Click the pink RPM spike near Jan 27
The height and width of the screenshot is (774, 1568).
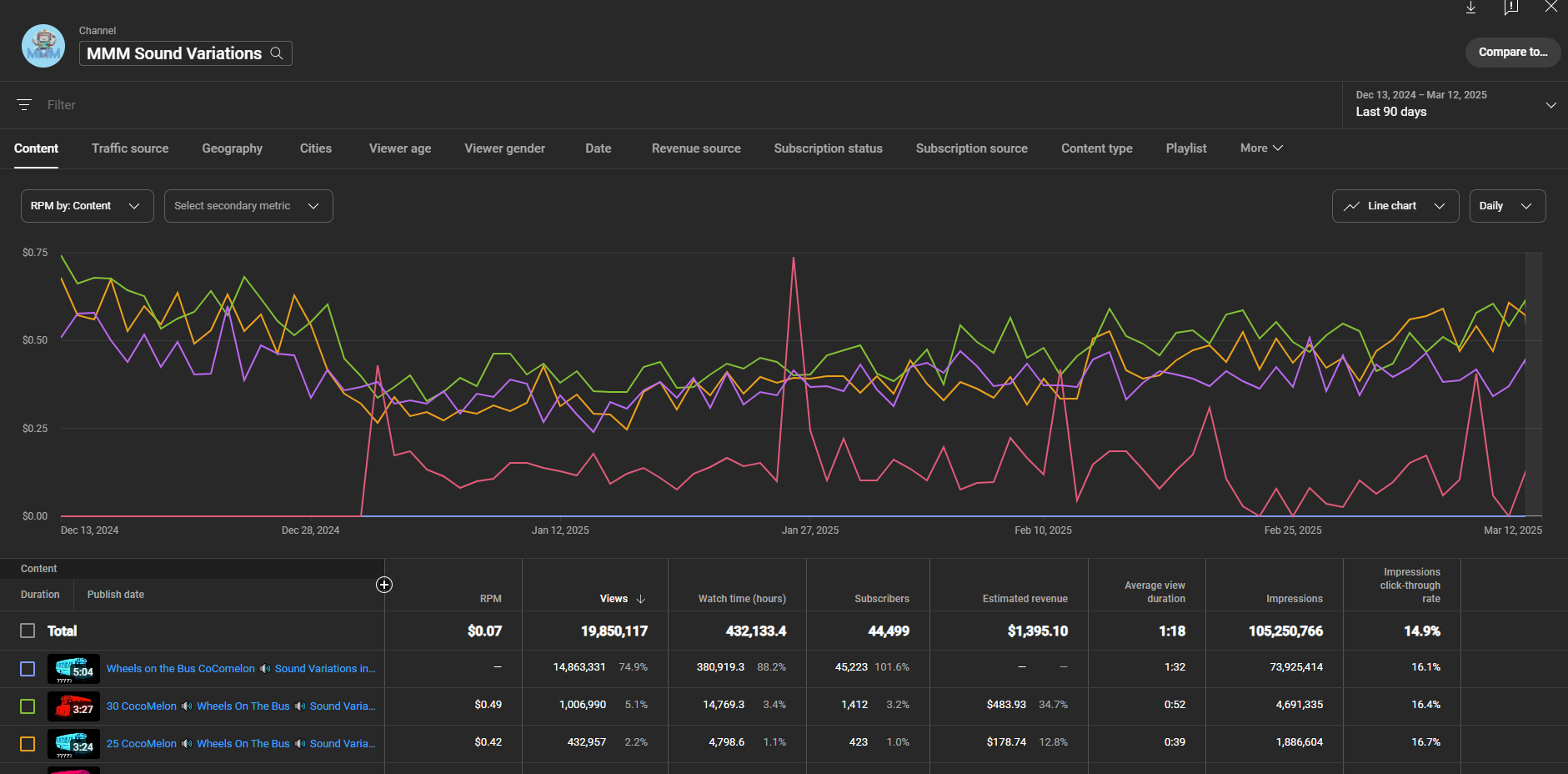click(794, 259)
